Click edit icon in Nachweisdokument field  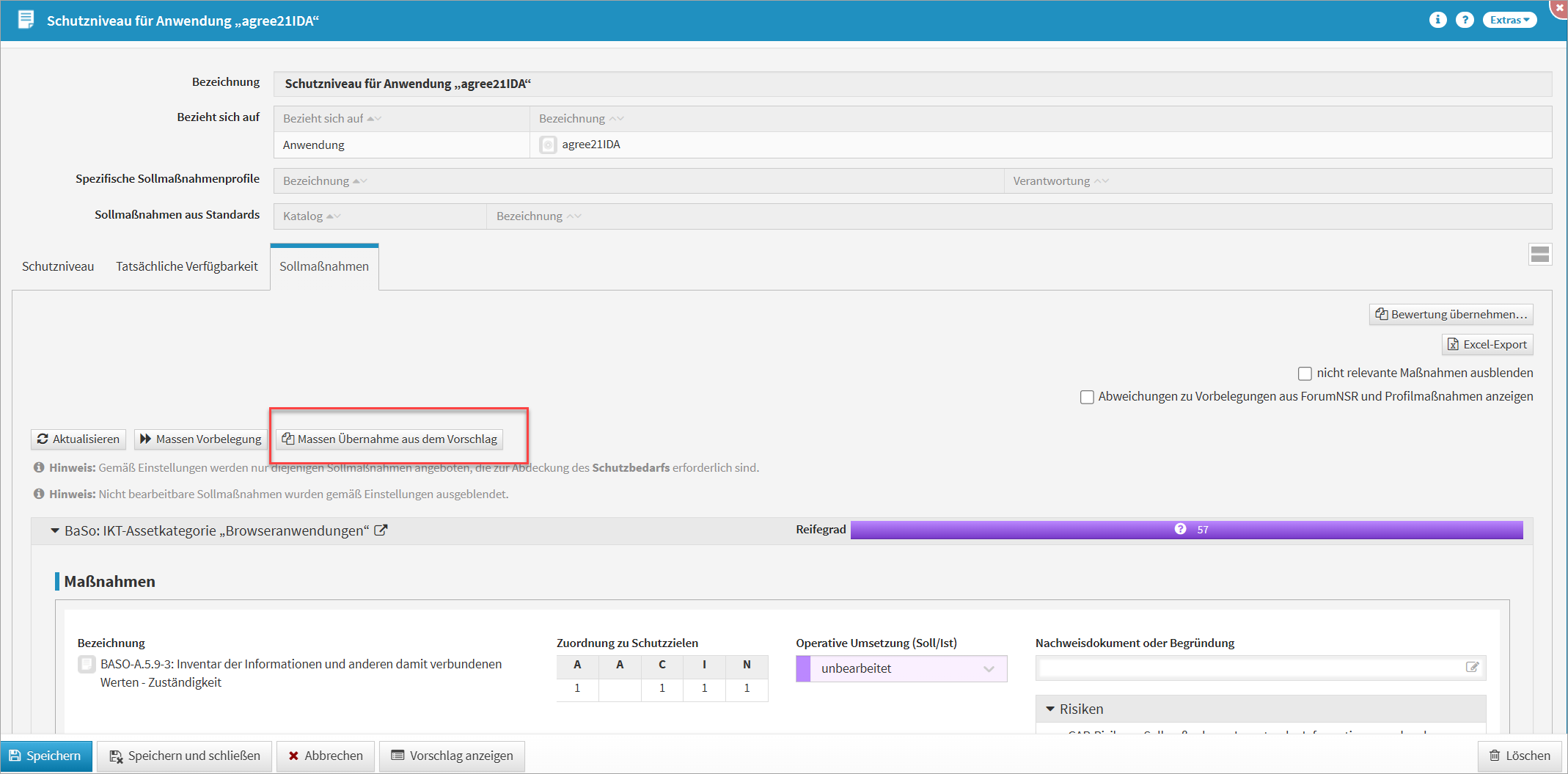coord(1472,668)
